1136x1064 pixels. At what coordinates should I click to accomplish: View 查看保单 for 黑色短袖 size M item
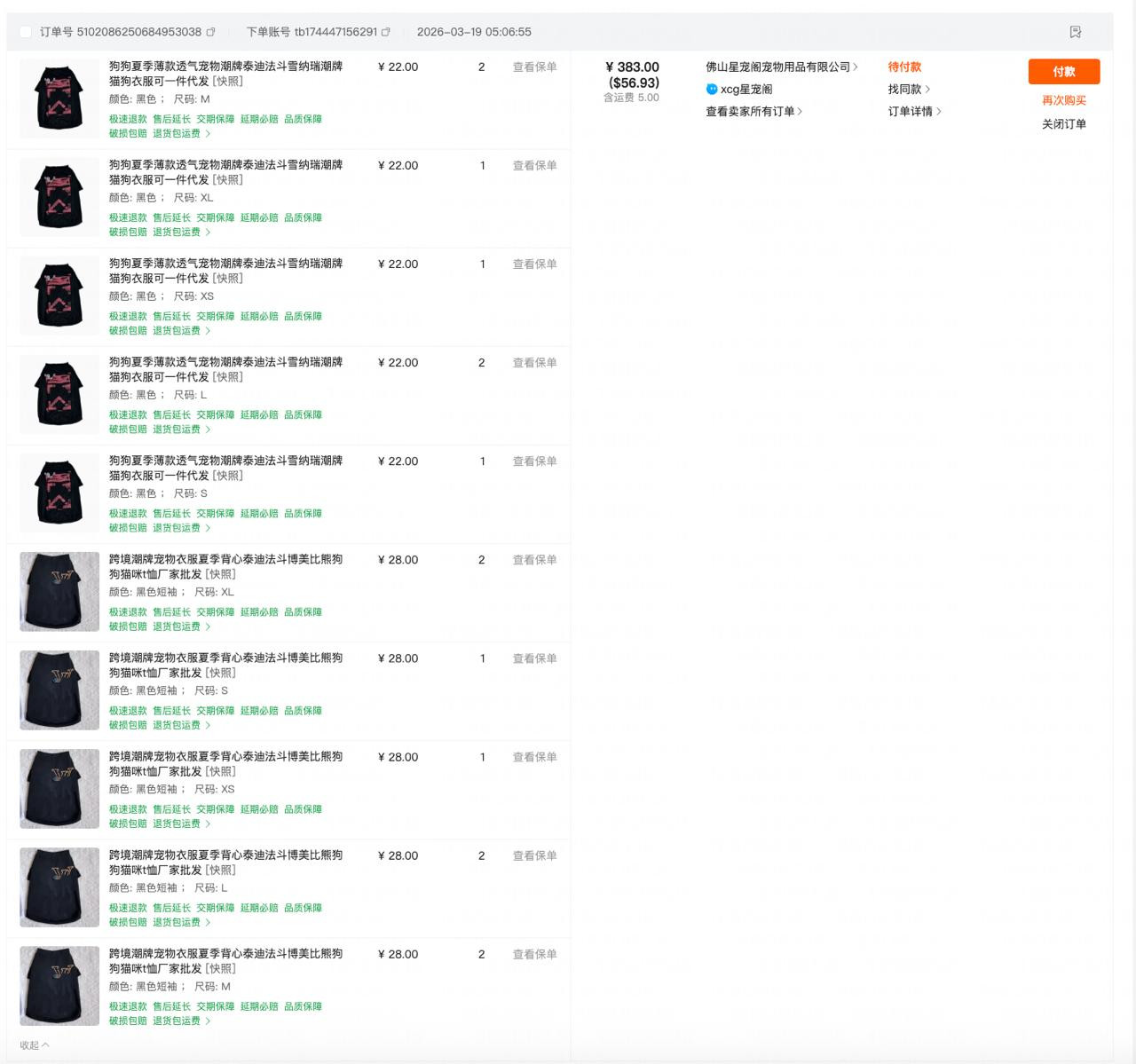[x=534, y=953]
